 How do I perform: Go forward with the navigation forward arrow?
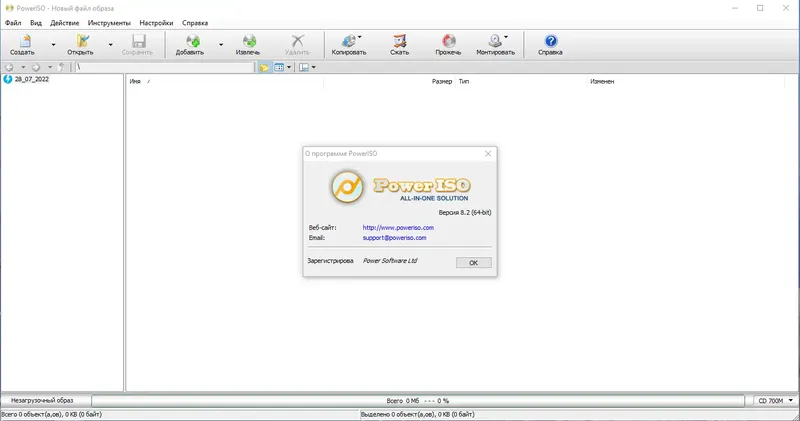(36, 67)
